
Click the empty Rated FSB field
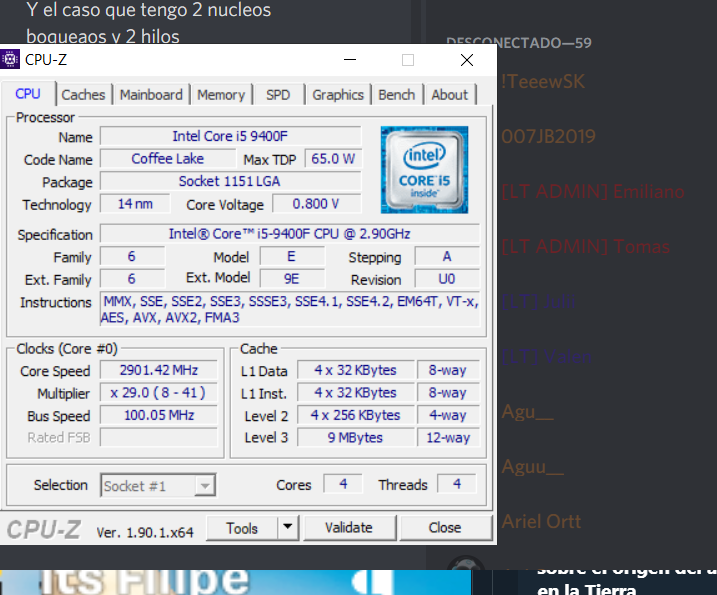159,437
